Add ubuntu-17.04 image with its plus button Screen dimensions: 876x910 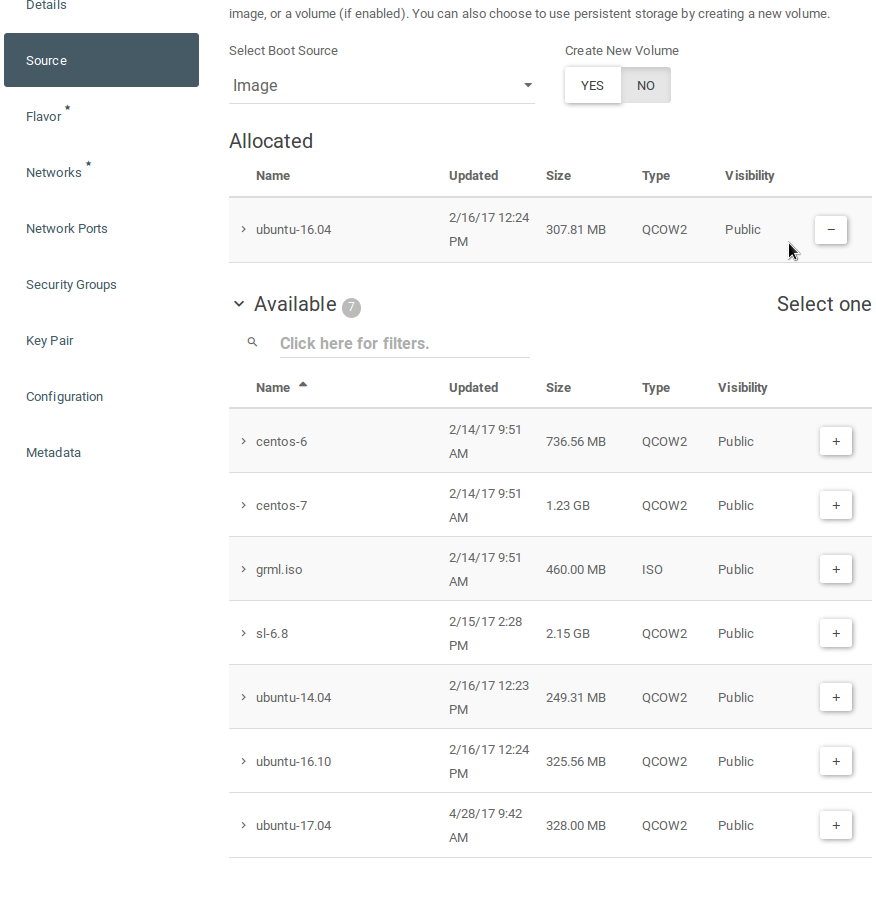point(836,825)
